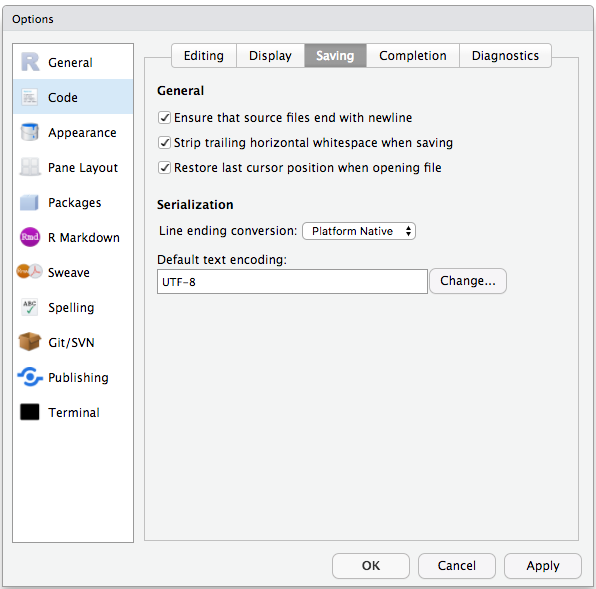
Task: Switch to the Editing tab
Action: [x=204, y=55]
